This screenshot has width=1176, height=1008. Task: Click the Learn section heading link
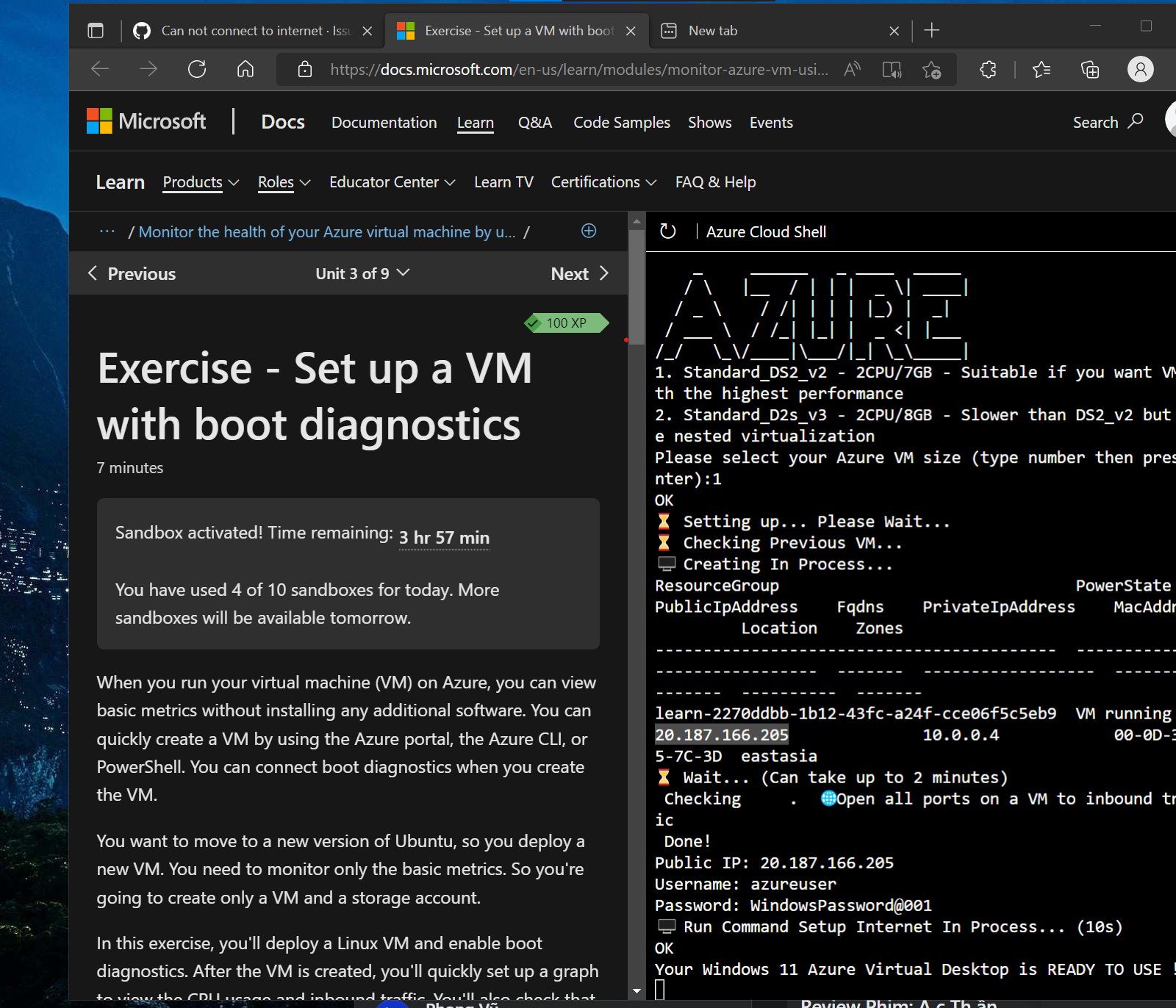pyautogui.click(x=120, y=182)
